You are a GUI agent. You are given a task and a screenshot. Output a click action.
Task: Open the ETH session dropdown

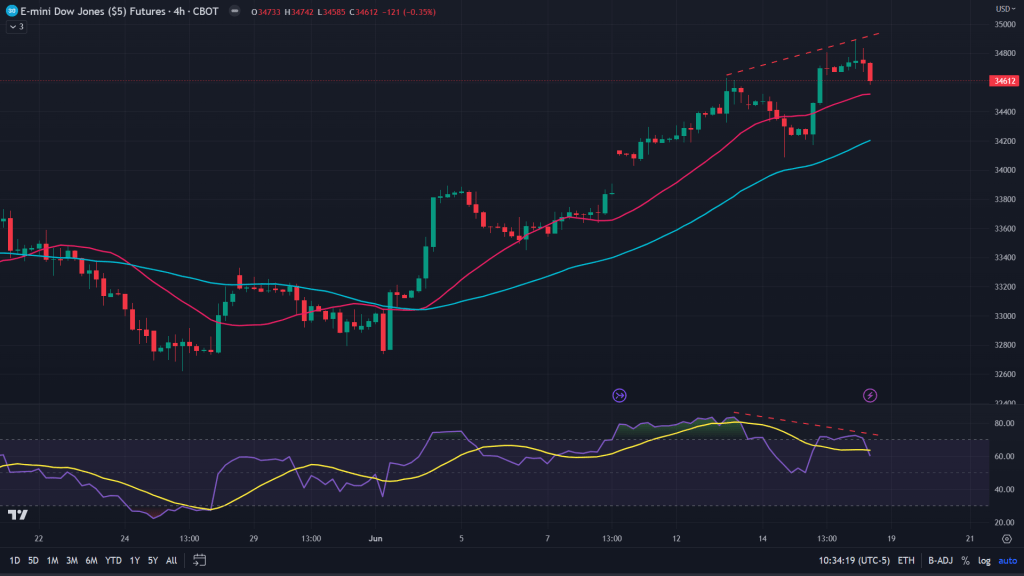pyautogui.click(x=906, y=560)
